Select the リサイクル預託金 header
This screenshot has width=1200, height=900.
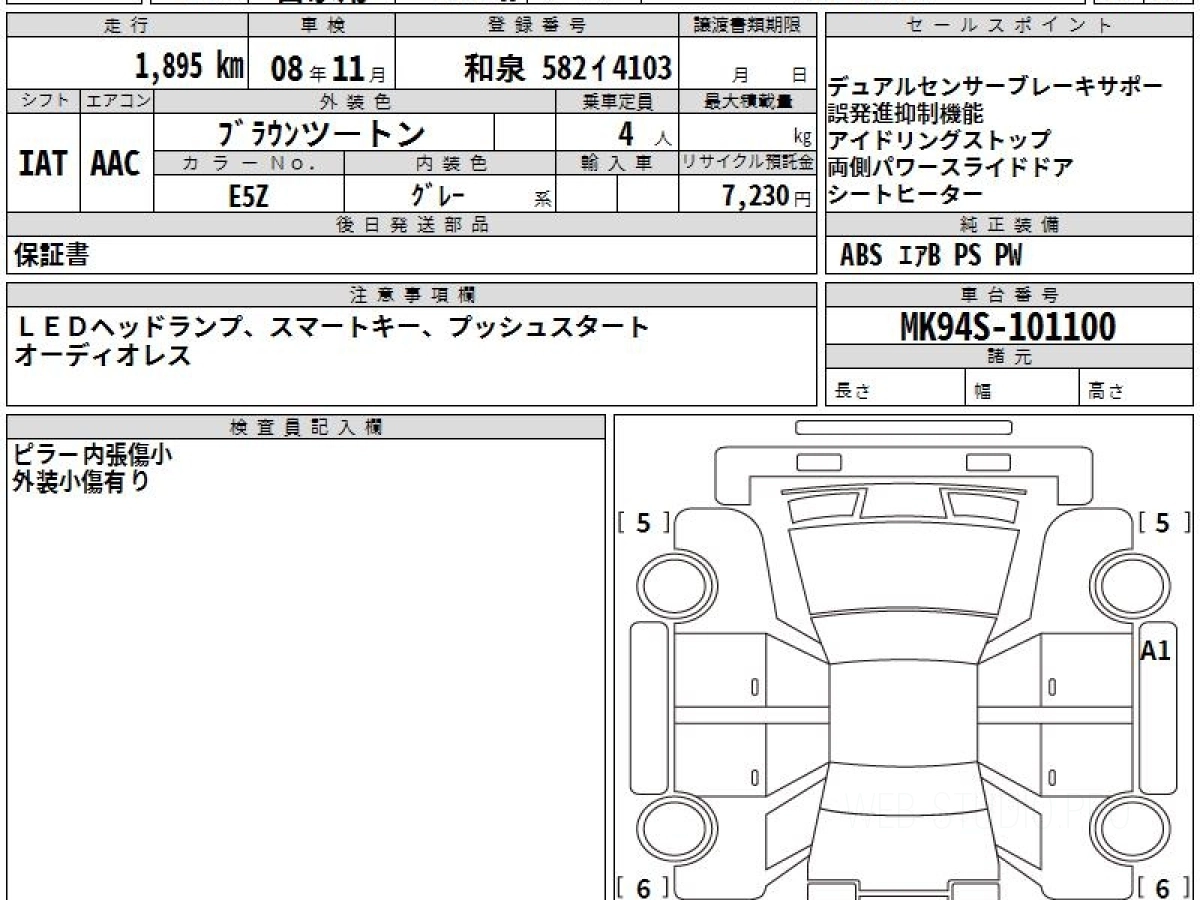[748, 163]
